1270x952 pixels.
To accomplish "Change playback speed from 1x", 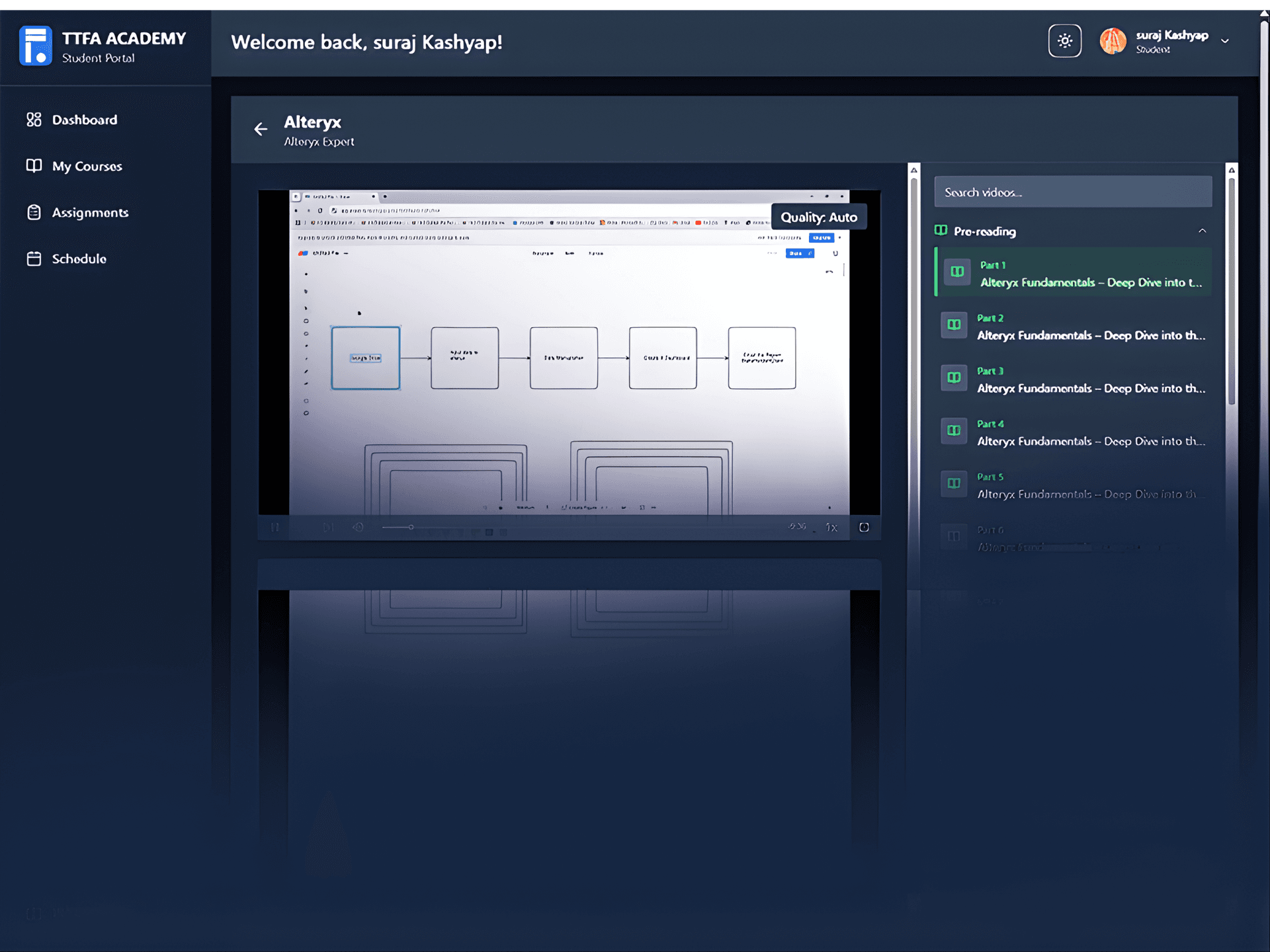I will pos(831,527).
